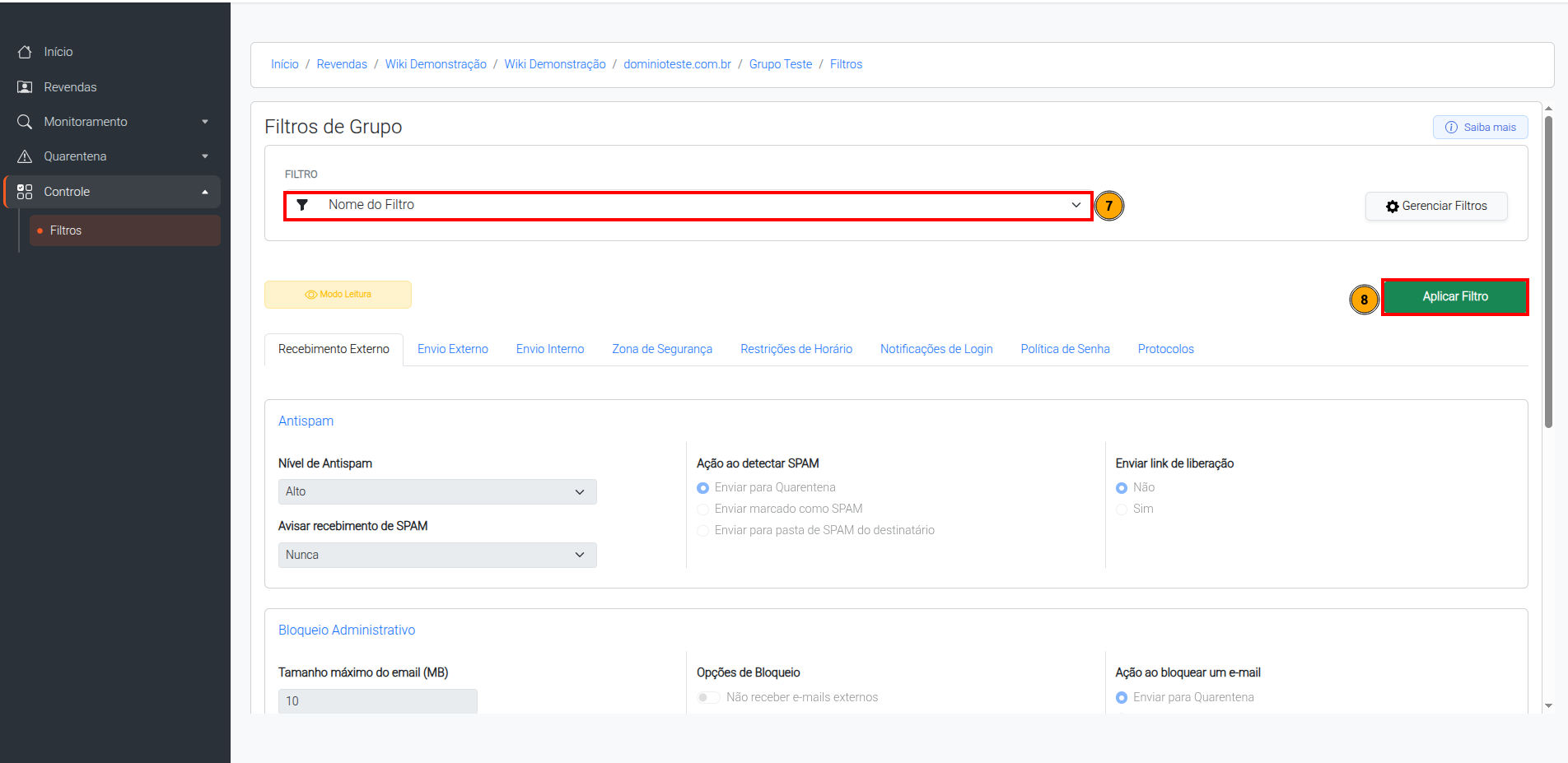Open first Wiki Demonstração breadcrumb link
1568x763 pixels.
(x=436, y=64)
